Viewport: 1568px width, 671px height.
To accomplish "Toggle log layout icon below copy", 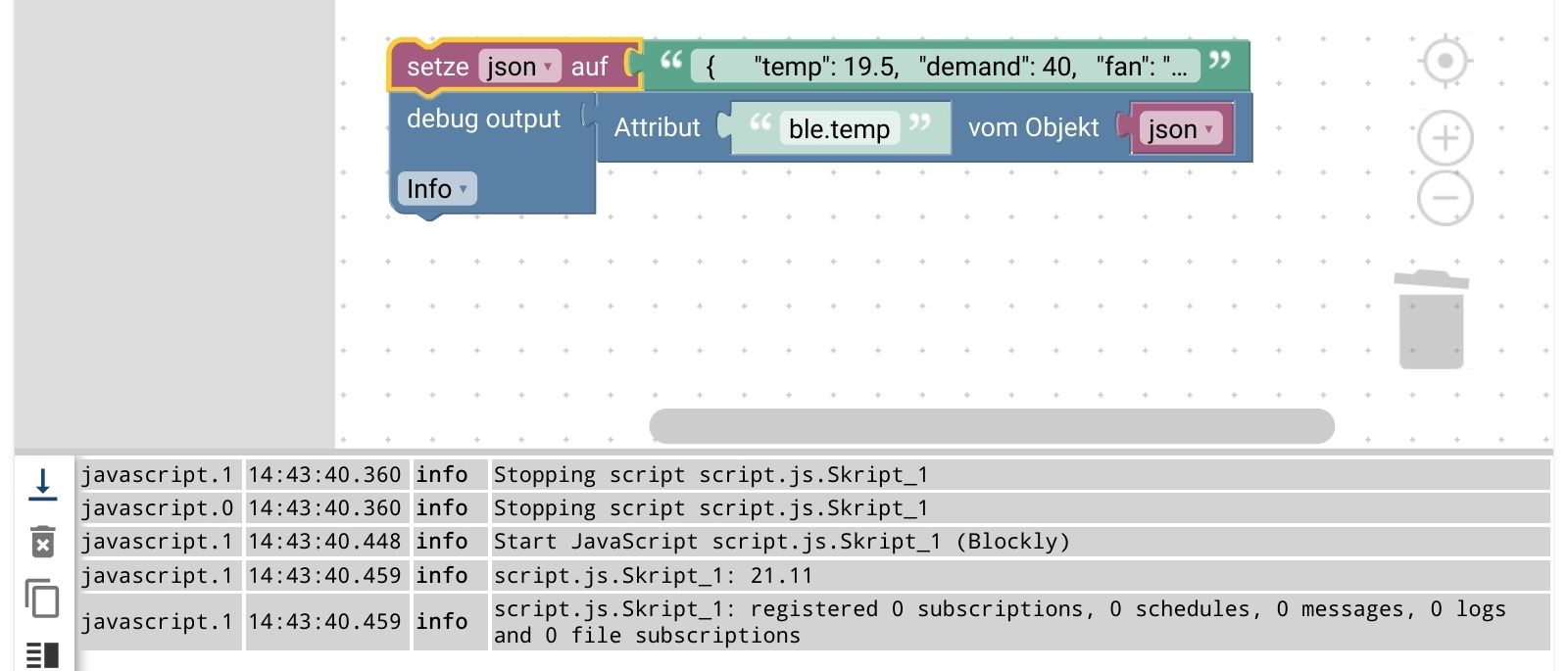I will [42, 654].
